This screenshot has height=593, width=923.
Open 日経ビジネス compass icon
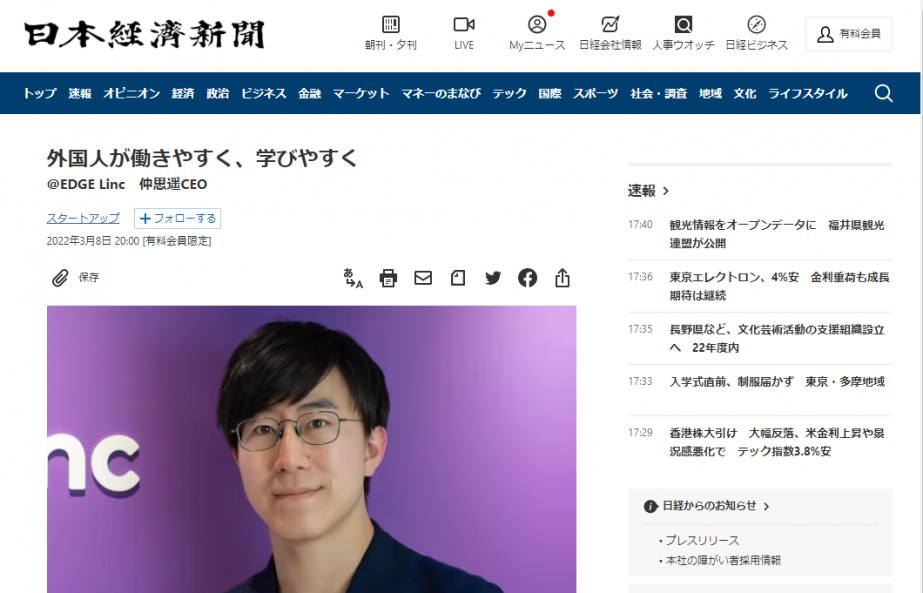point(756,24)
